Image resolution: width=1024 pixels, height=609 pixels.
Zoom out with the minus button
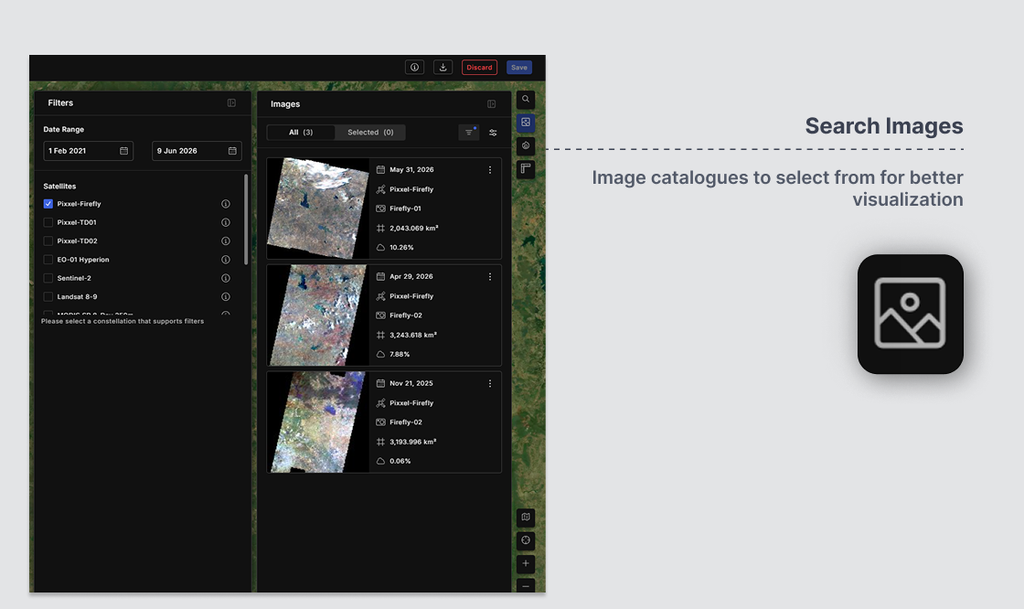click(526, 586)
